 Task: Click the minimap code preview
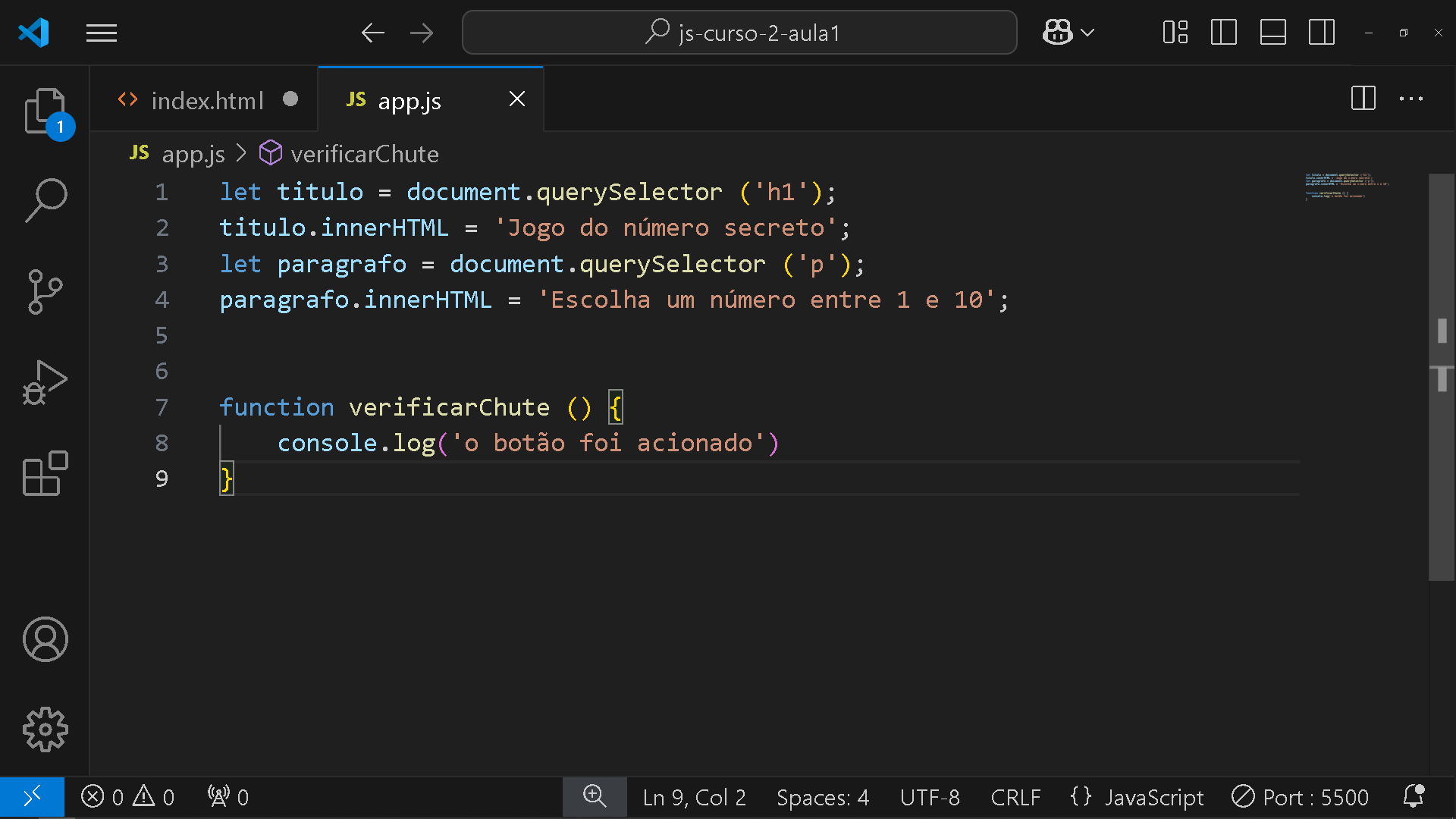1347,186
